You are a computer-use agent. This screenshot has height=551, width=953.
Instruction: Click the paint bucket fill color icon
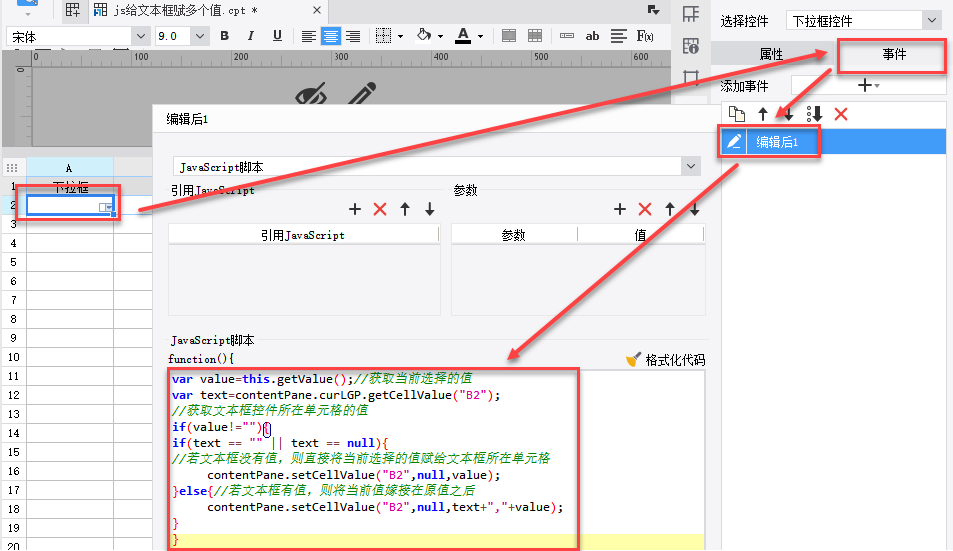coord(424,35)
